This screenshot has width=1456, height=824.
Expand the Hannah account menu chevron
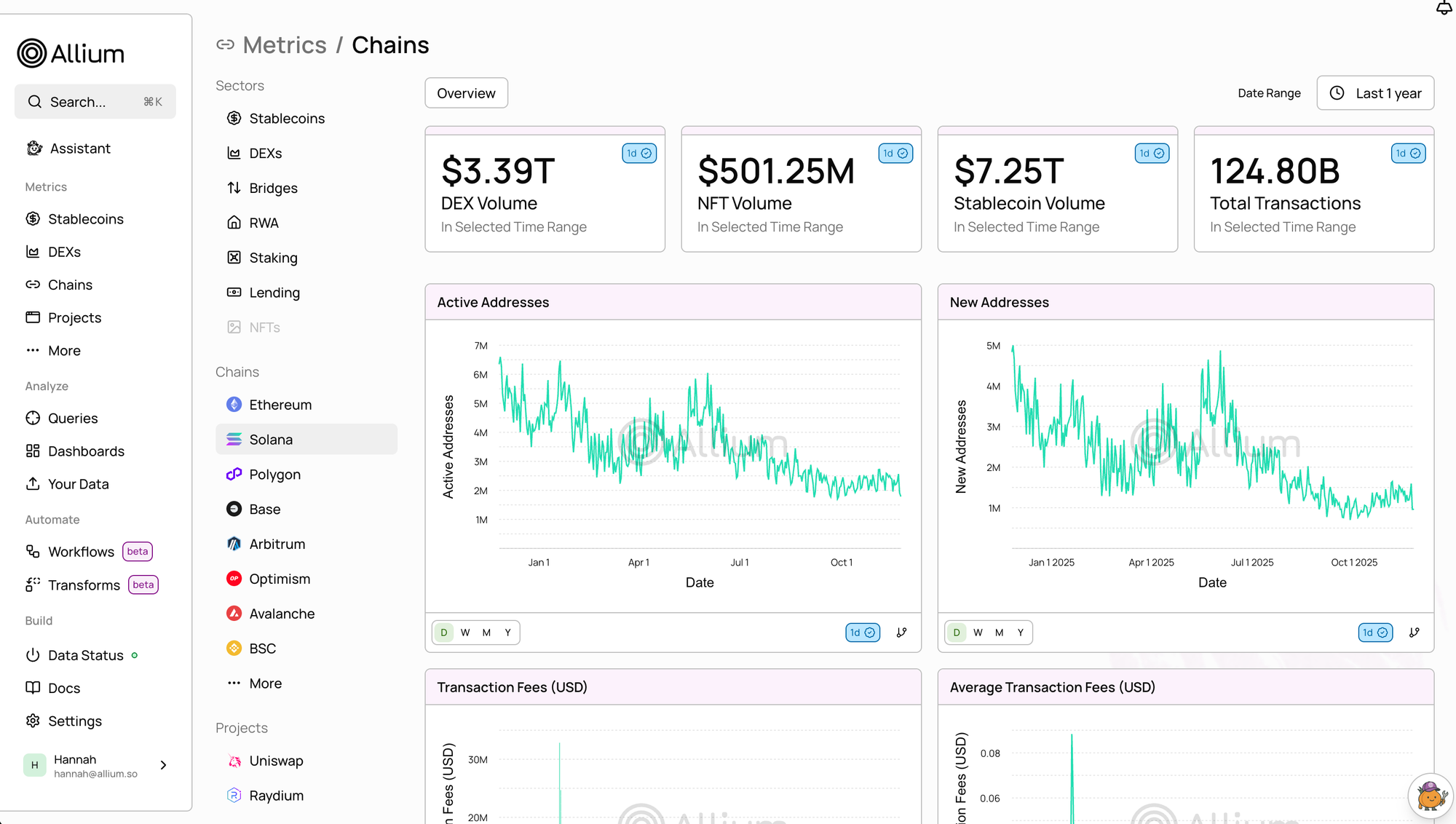coord(163,765)
